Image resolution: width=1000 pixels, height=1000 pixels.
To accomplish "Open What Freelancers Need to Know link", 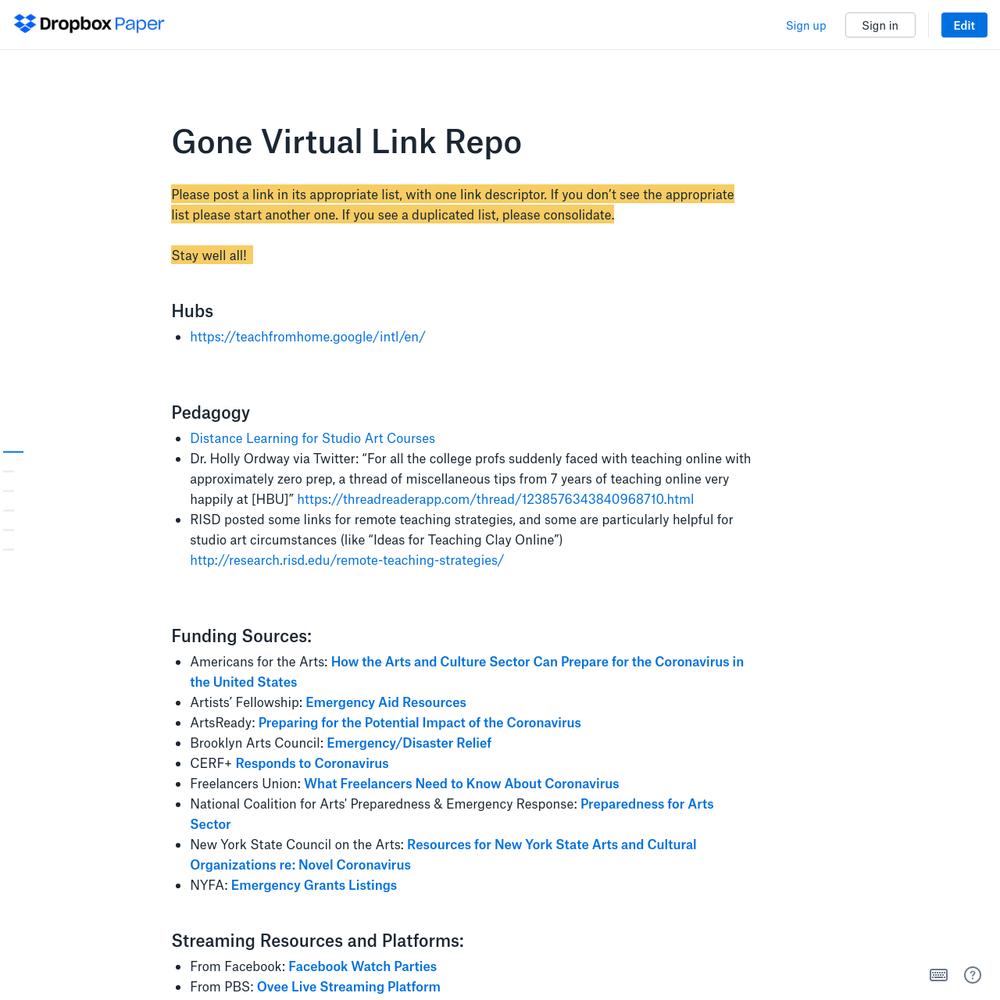I will [462, 784].
